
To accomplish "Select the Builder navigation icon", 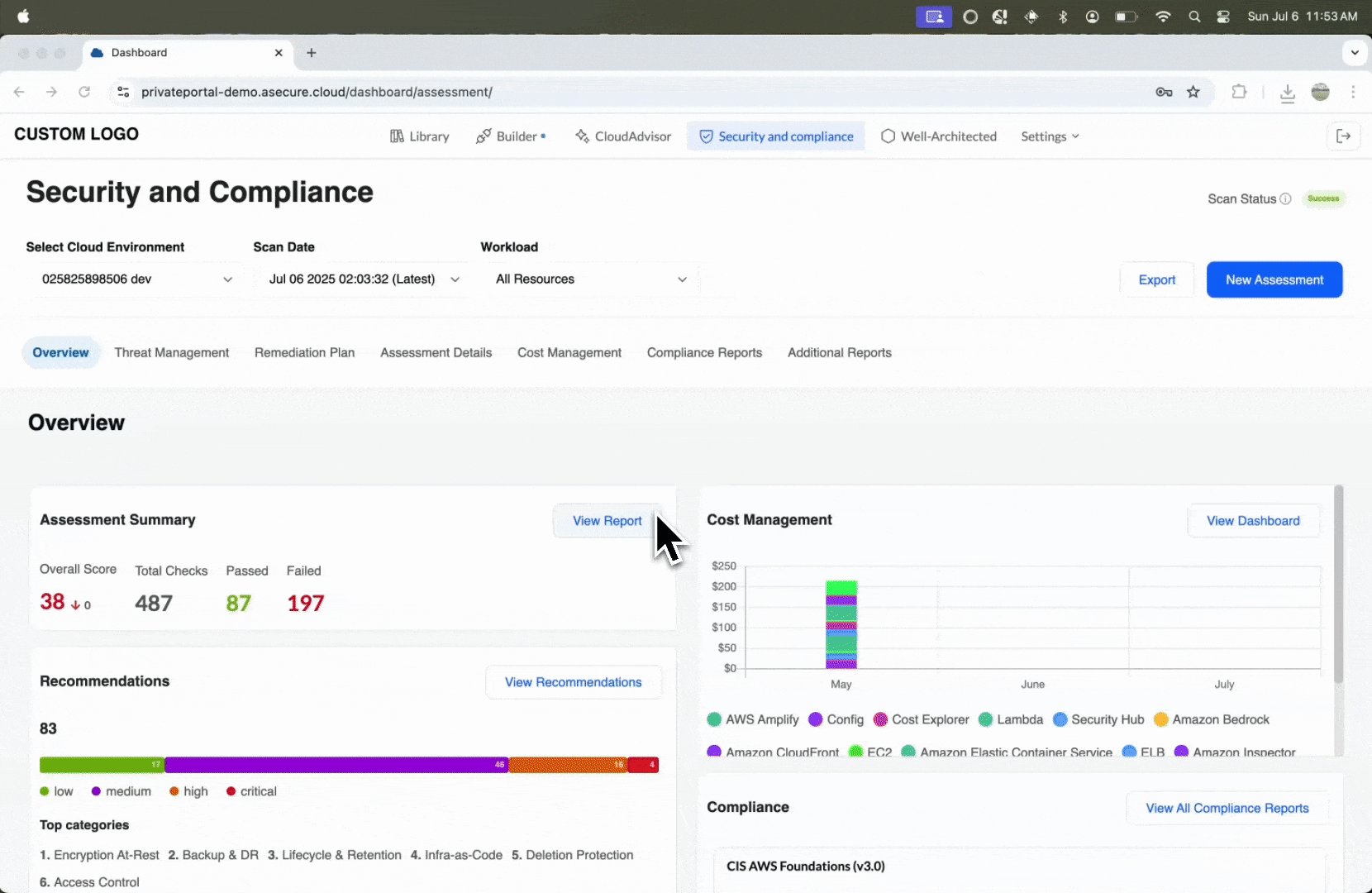I will click(x=484, y=136).
